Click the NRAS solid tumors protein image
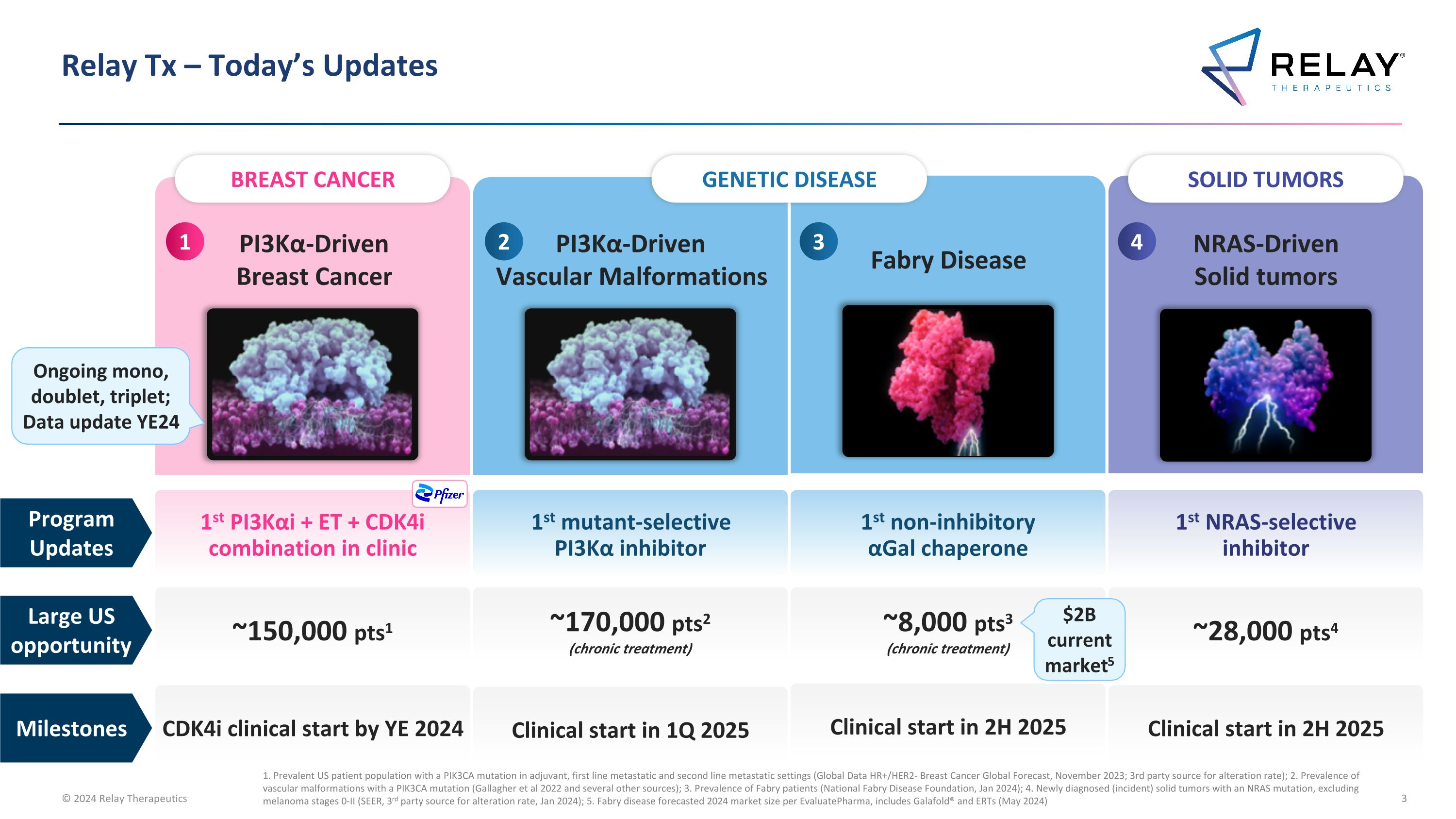 tap(1266, 385)
